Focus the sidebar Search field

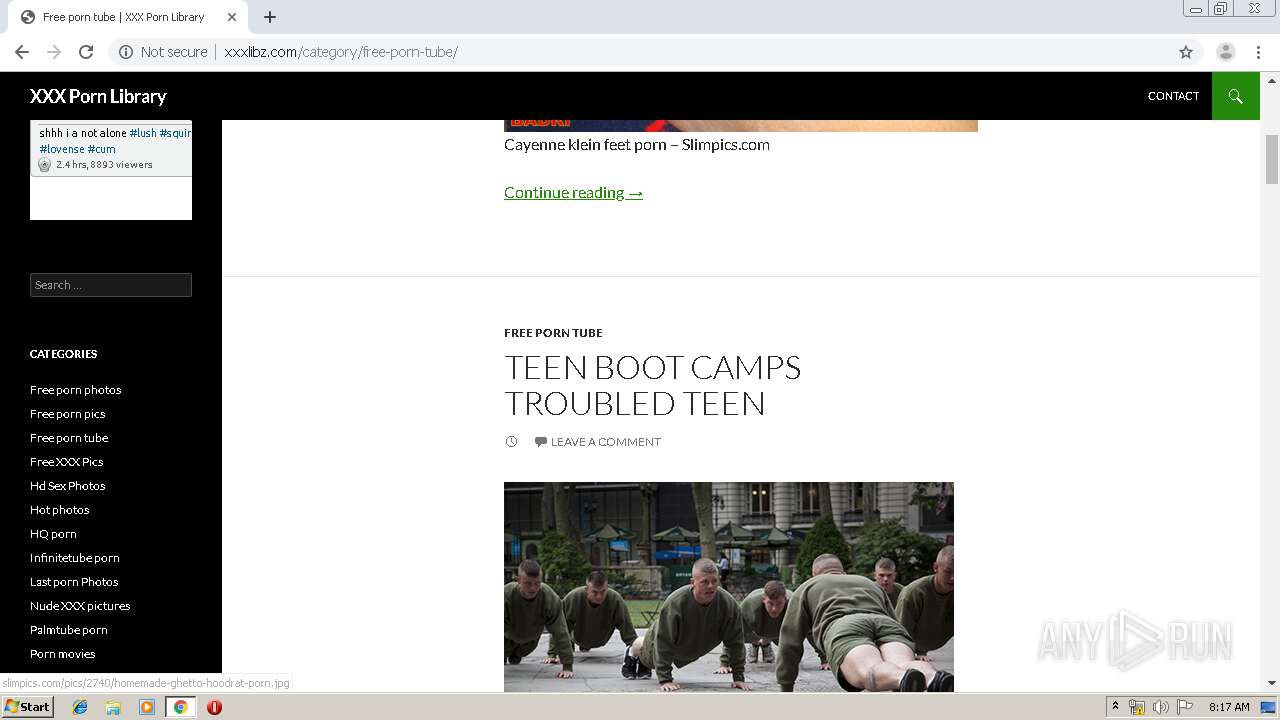pyautogui.click(x=111, y=285)
